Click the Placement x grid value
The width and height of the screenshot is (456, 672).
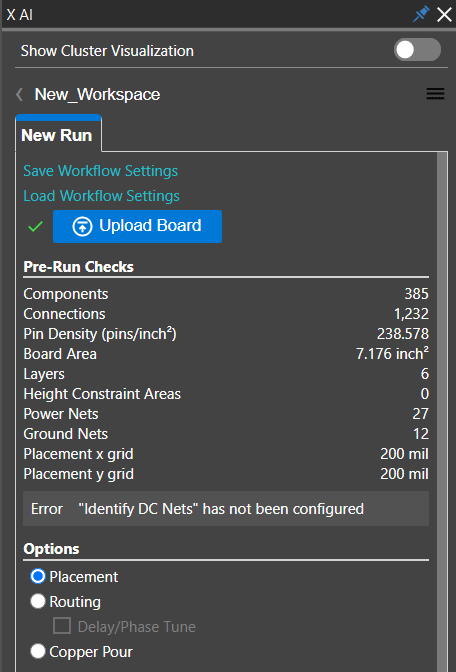404,453
